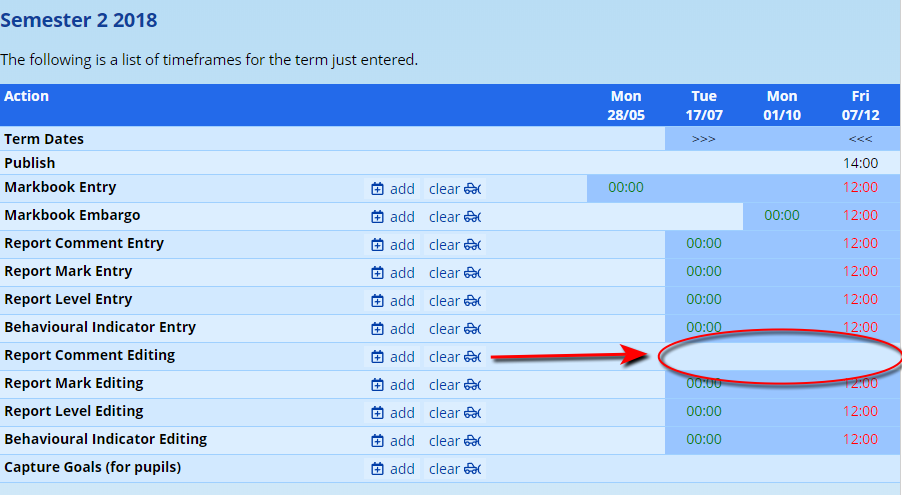Click clear icon for Report Level Entry
Screen dimensions: 902x495
pyautogui.click(x=473, y=301)
